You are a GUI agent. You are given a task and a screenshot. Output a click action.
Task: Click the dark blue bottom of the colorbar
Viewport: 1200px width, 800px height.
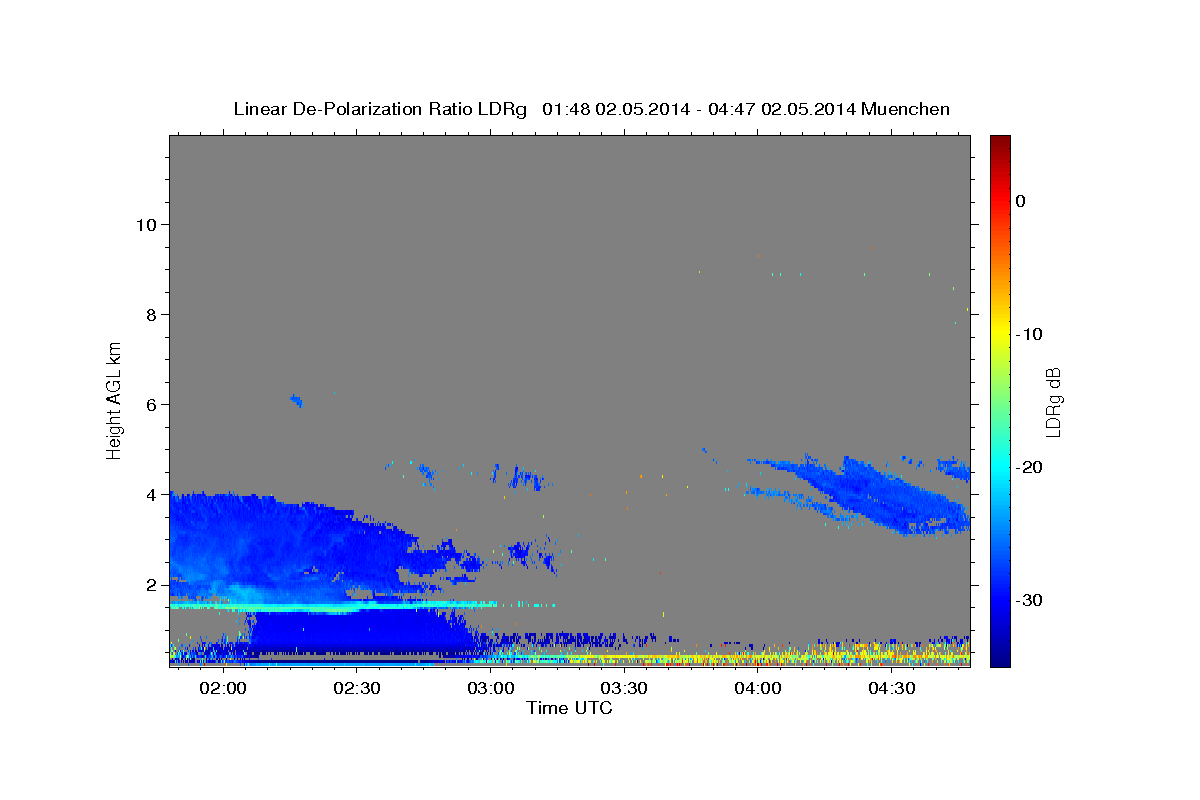click(x=1000, y=657)
